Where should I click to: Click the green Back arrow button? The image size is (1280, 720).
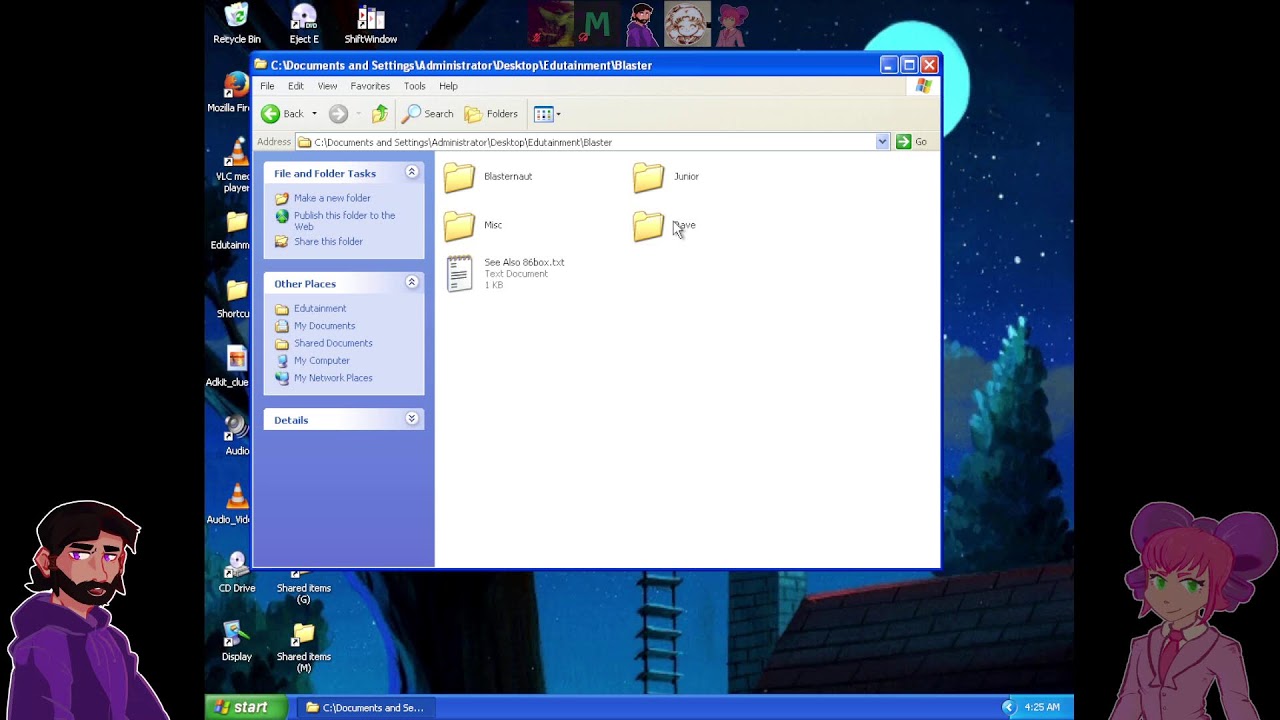(282, 114)
